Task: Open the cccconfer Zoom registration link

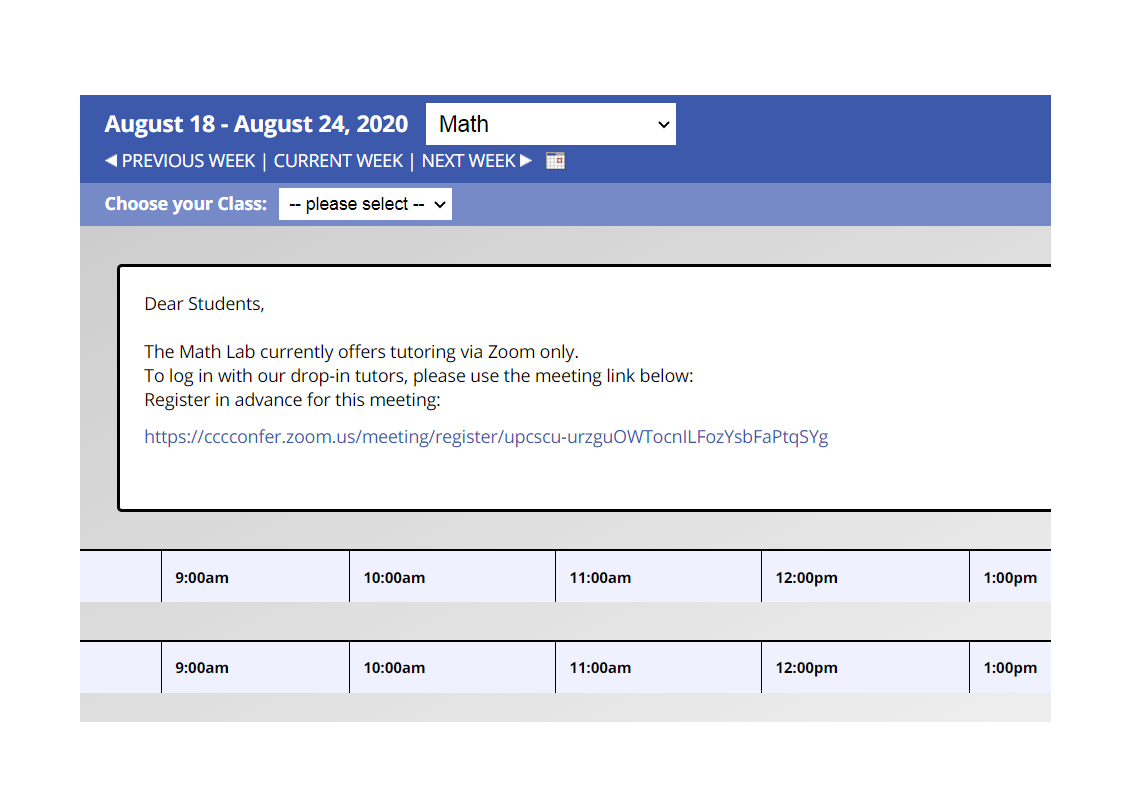Action: coord(486,437)
